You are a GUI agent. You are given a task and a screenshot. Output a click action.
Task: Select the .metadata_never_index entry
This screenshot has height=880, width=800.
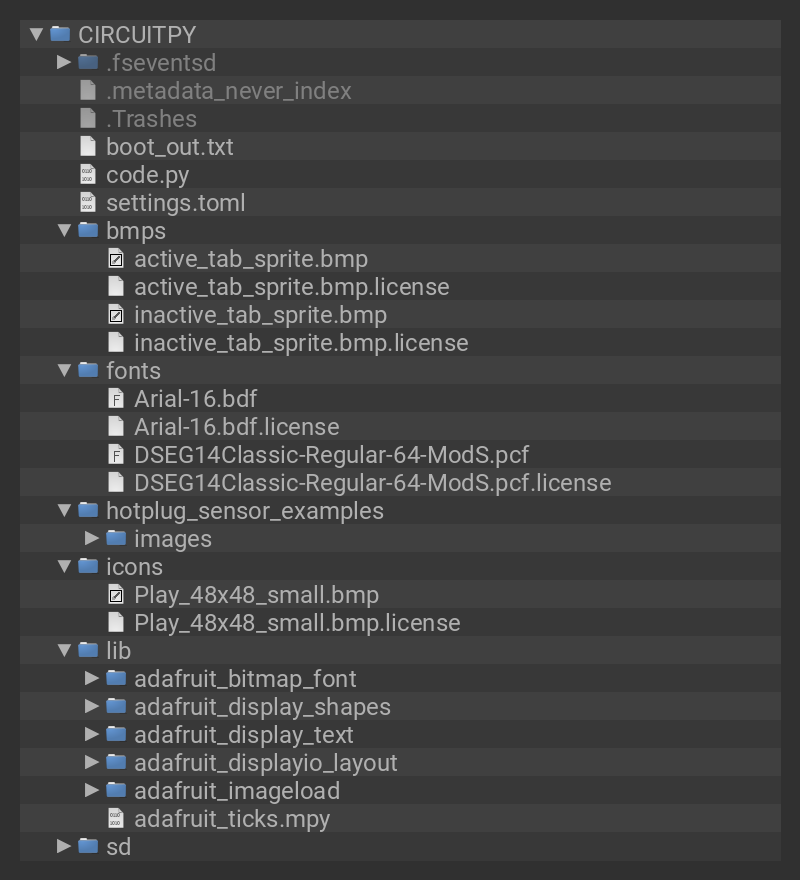coord(228,91)
